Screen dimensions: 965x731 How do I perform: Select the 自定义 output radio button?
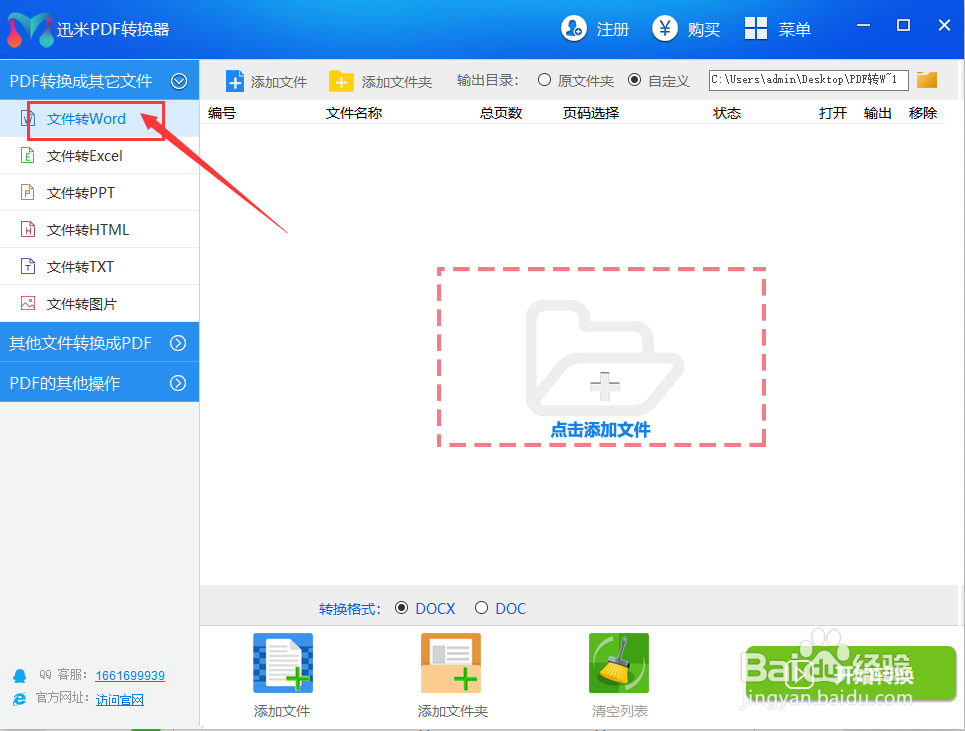tap(634, 81)
